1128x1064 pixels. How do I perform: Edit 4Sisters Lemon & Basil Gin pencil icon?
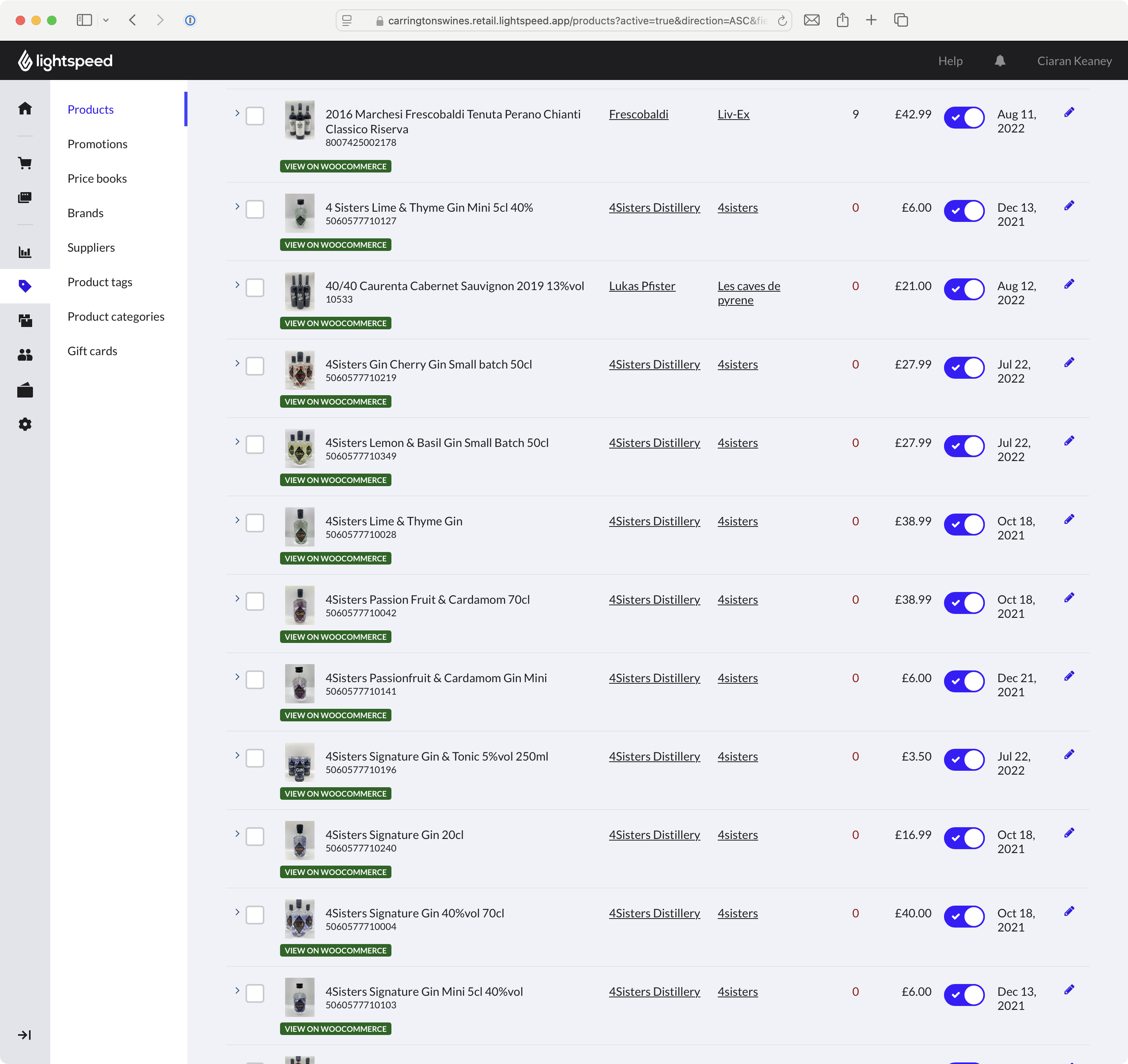point(1069,441)
